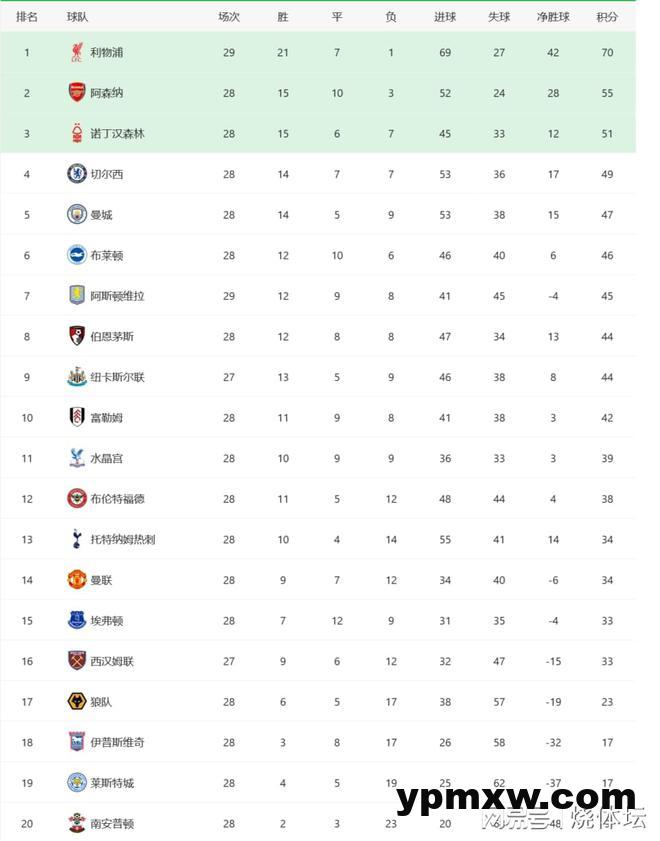Viewport: 660px width, 841px height.
Task: Click the 净胜球 column header
Action: click(553, 17)
